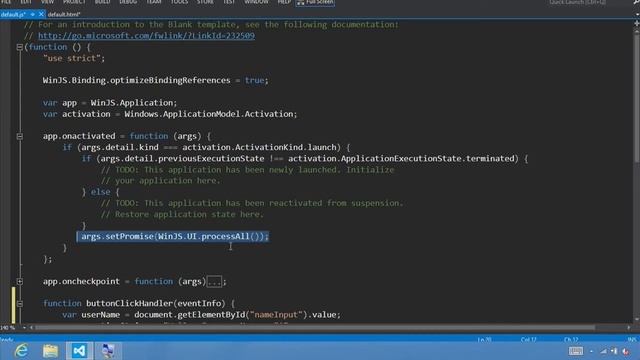Click the vertical scrollbar down arrow
This screenshot has width=640, height=360.
(637, 320)
